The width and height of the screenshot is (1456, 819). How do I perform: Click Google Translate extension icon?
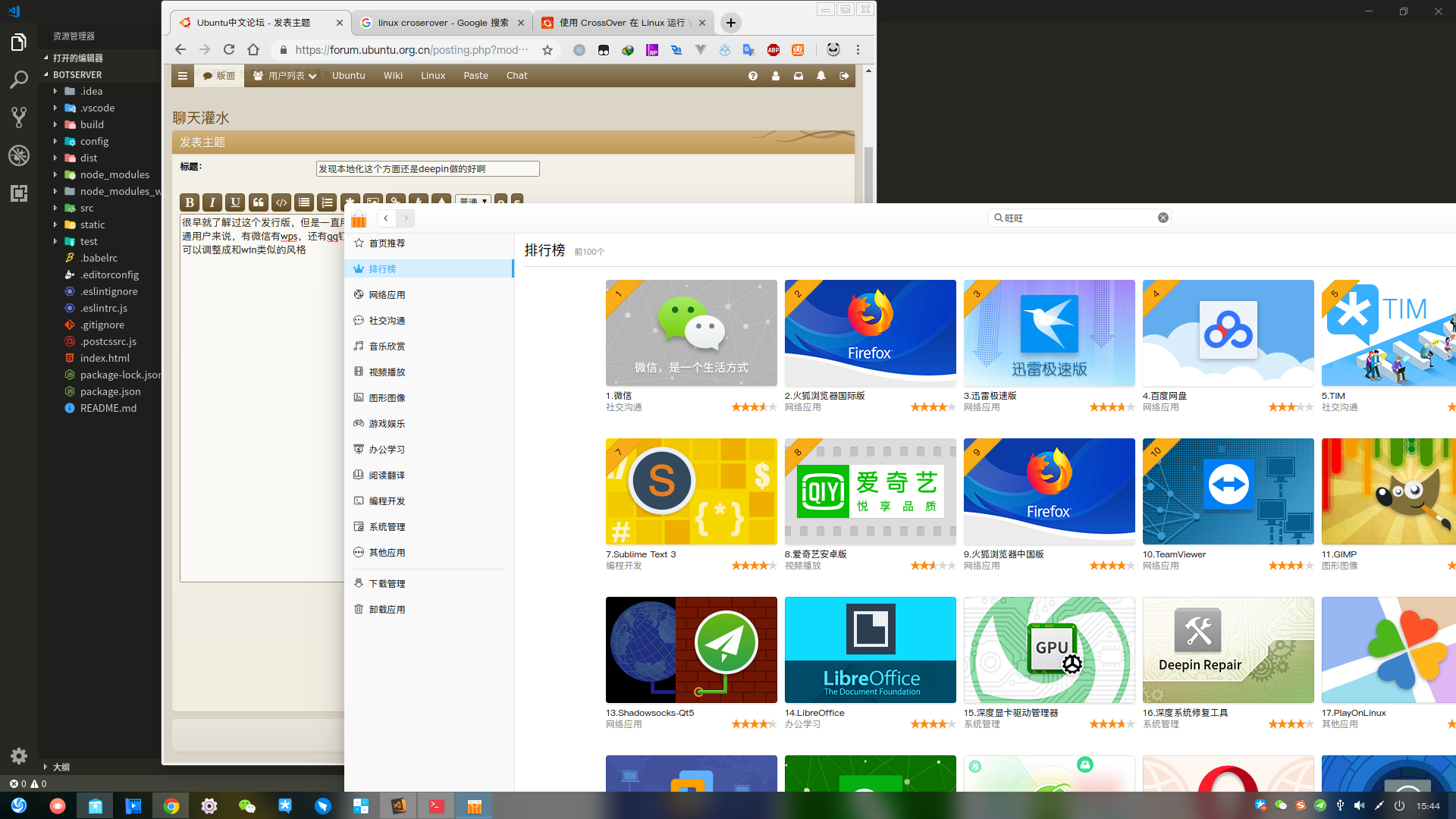748,50
